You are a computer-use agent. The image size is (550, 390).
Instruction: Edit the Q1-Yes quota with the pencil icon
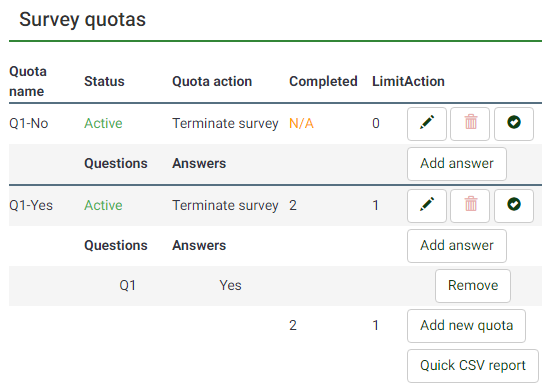pyautogui.click(x=427, y=206)
